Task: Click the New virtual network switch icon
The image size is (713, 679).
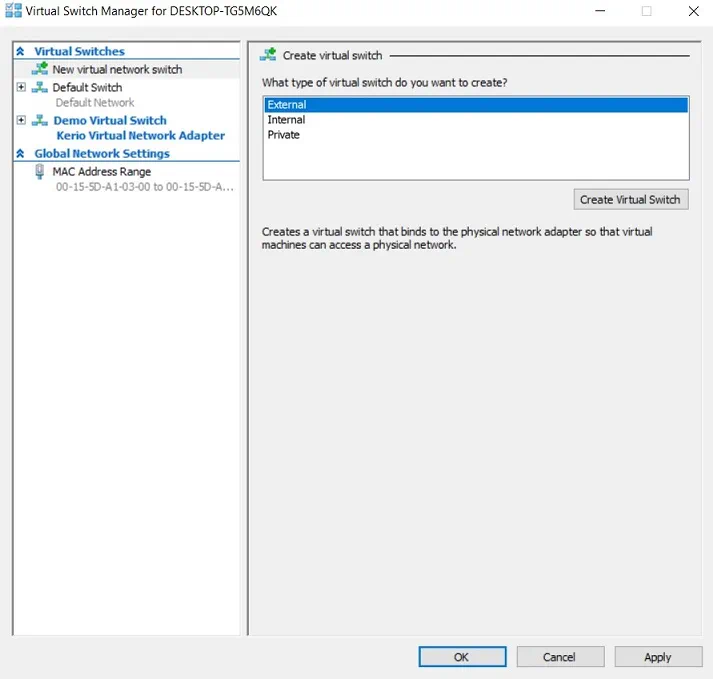Action: point(40,69)
